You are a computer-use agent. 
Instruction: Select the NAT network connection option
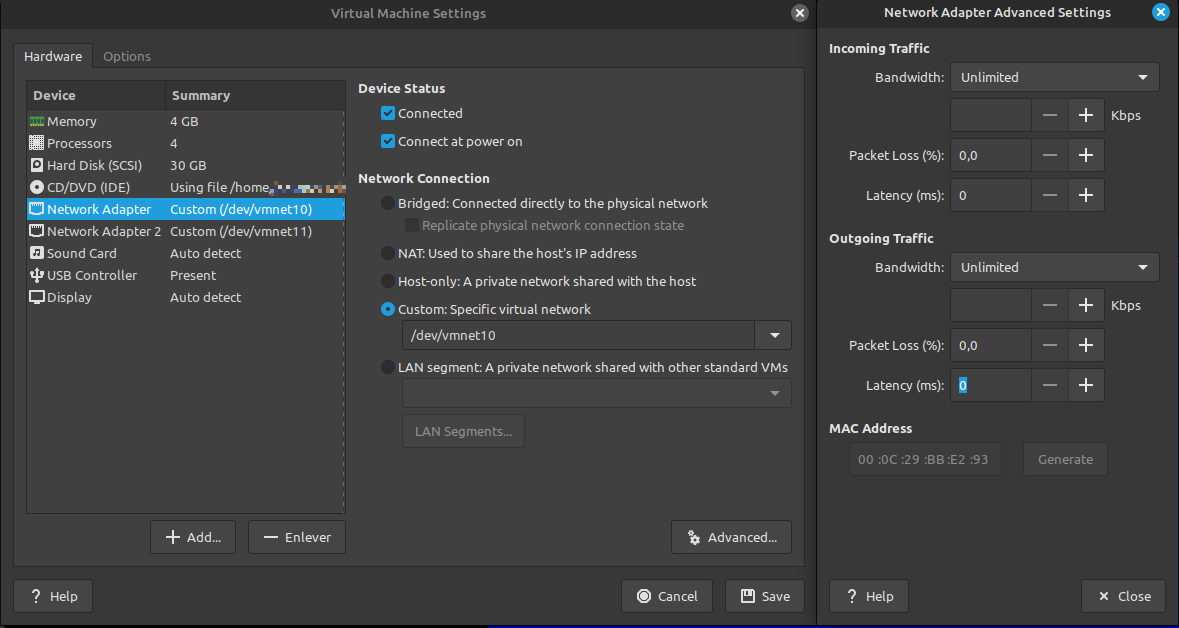[388, 253]
